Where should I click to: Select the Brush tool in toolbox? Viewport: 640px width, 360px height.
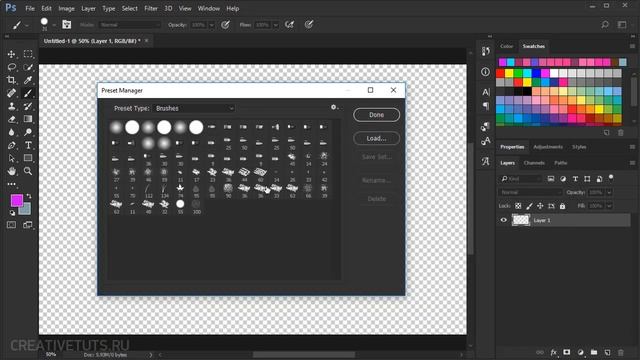(28, 93)
